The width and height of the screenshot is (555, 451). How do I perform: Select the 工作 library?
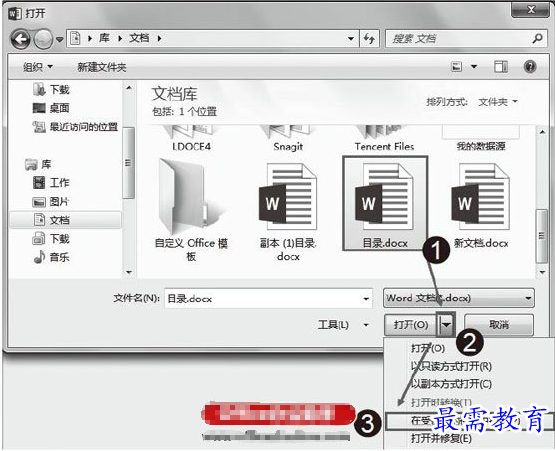[51, 183]
